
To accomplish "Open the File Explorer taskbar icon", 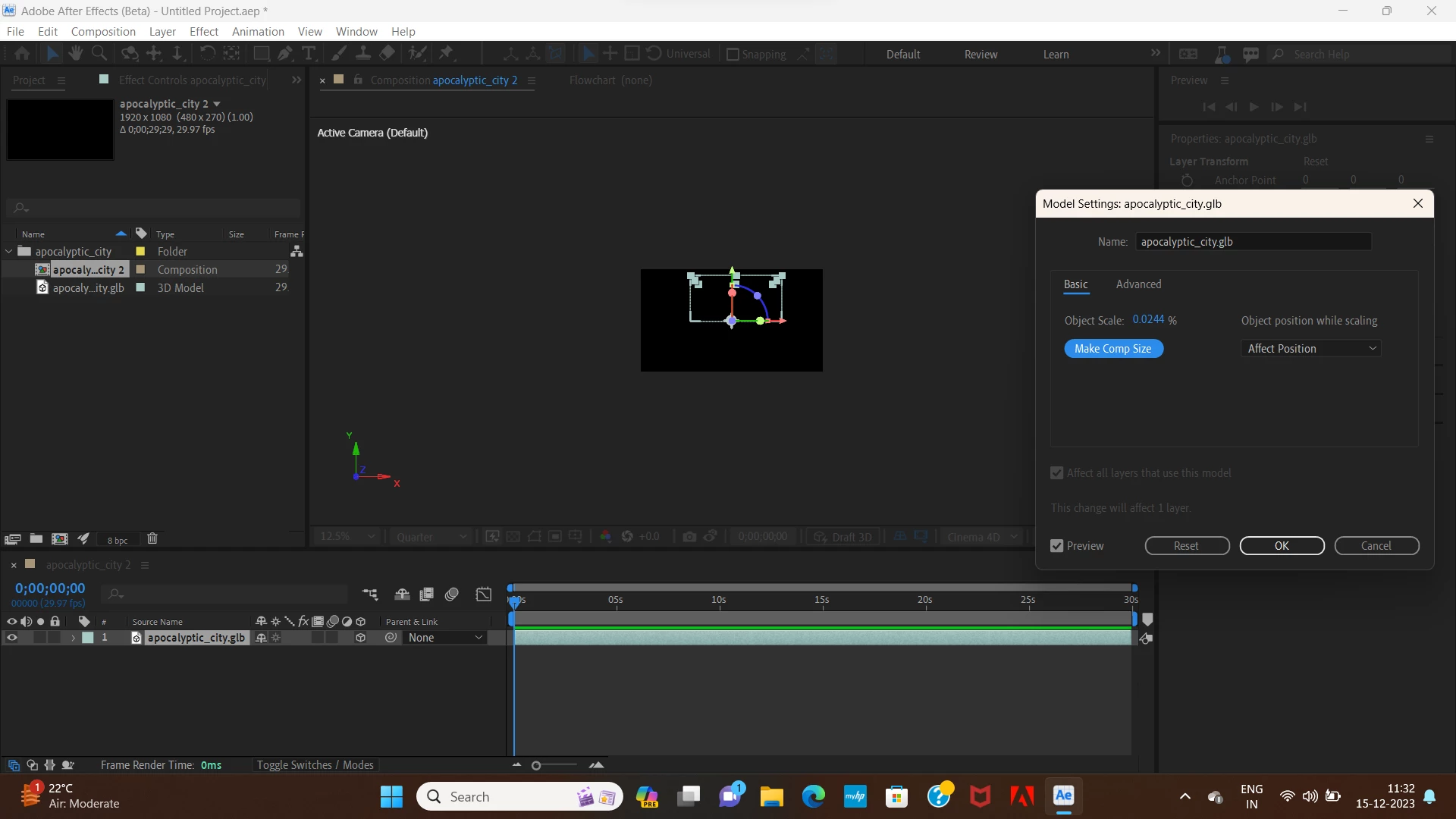I will pyautogui.click(x=771, y=796).
